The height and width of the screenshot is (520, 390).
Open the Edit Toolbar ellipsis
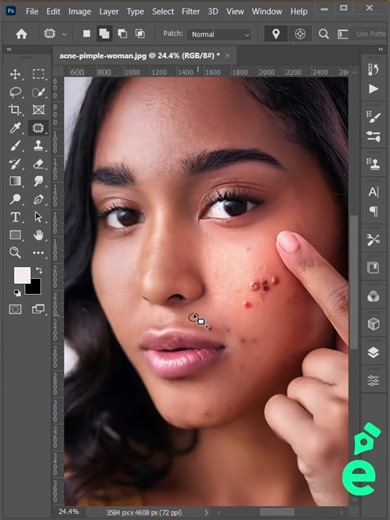point(38,253)
